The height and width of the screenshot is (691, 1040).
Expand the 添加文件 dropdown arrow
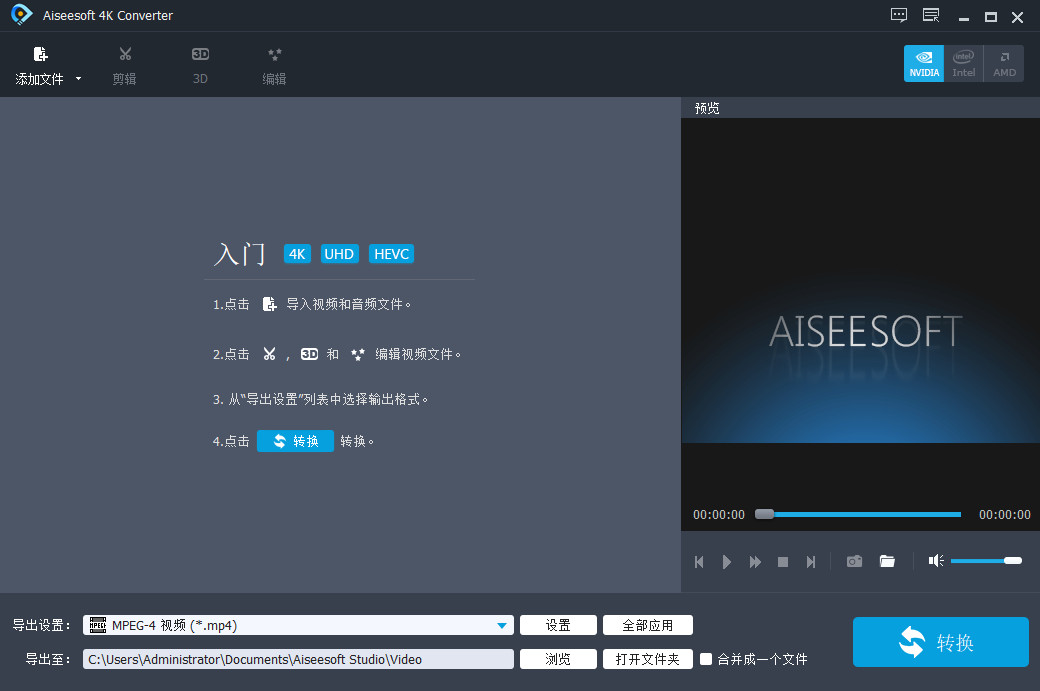[x=78, y=79]
